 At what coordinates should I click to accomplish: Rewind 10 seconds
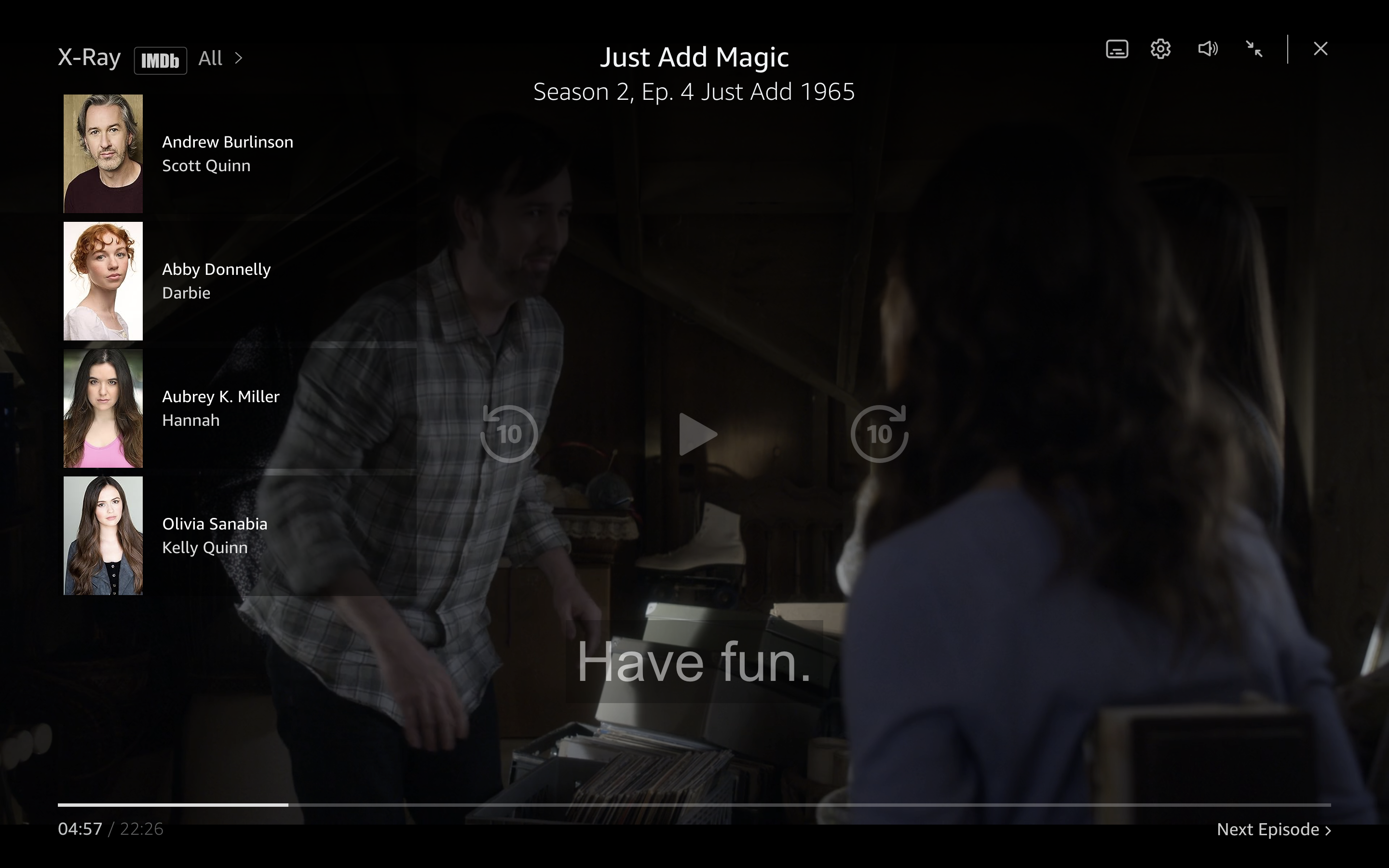tap(508, 434)
